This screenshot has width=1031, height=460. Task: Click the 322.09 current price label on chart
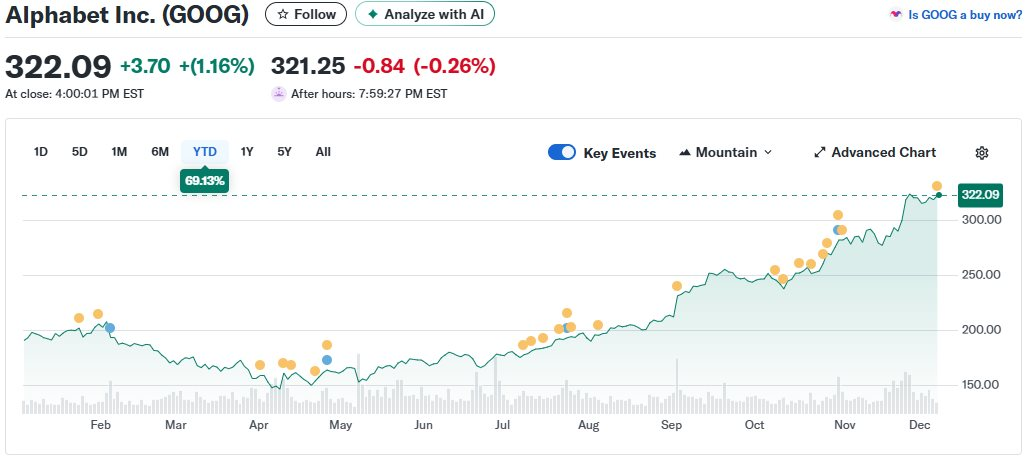[x=979, y=194]
